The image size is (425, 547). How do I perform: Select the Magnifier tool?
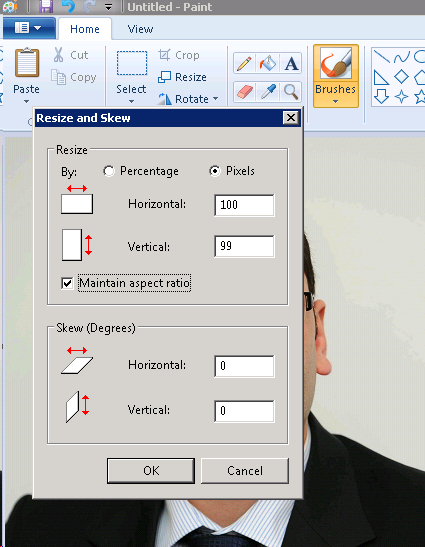[291, 92]
